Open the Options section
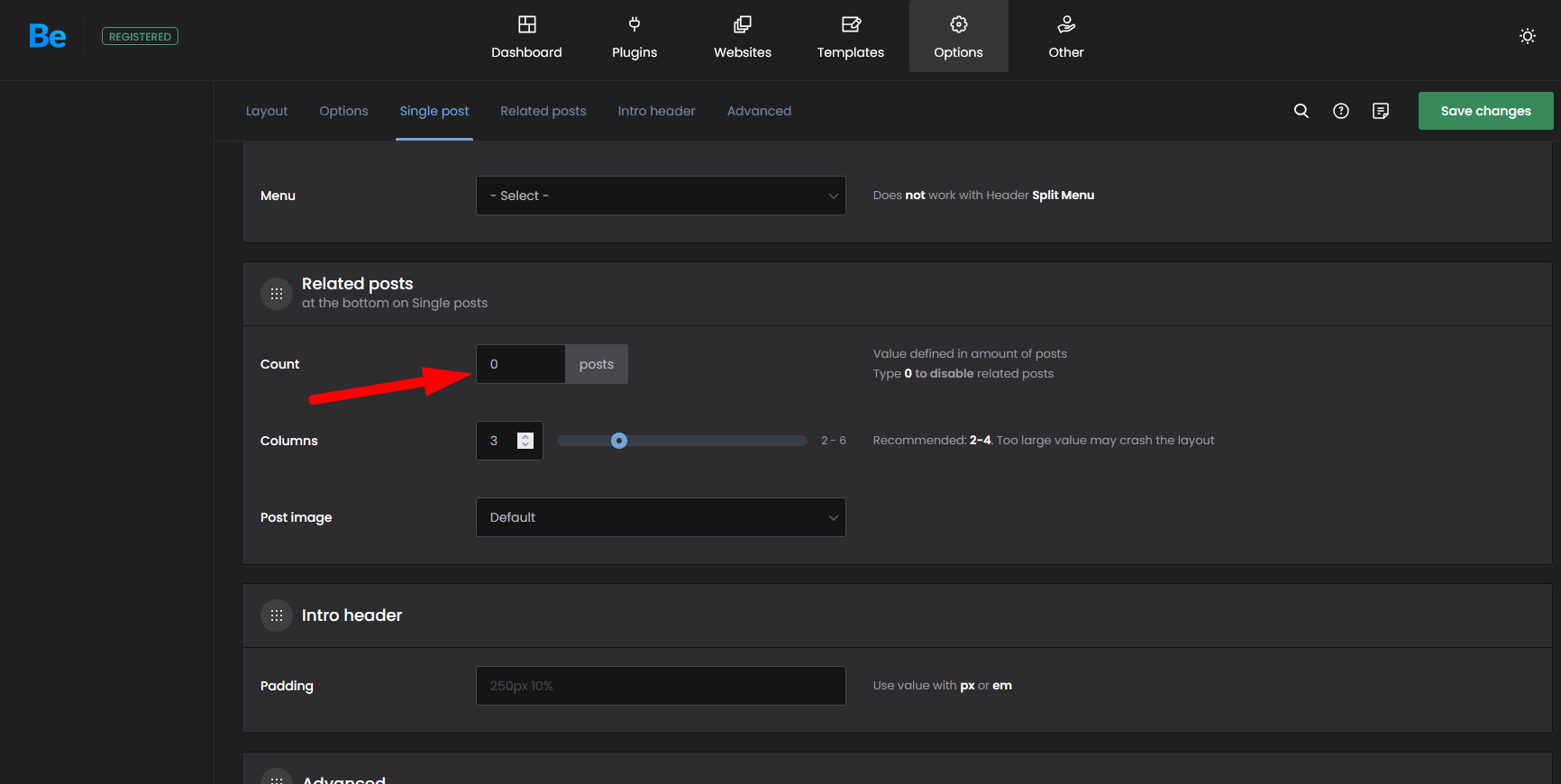Screen dimensions: 1561x784 point(959,37)
